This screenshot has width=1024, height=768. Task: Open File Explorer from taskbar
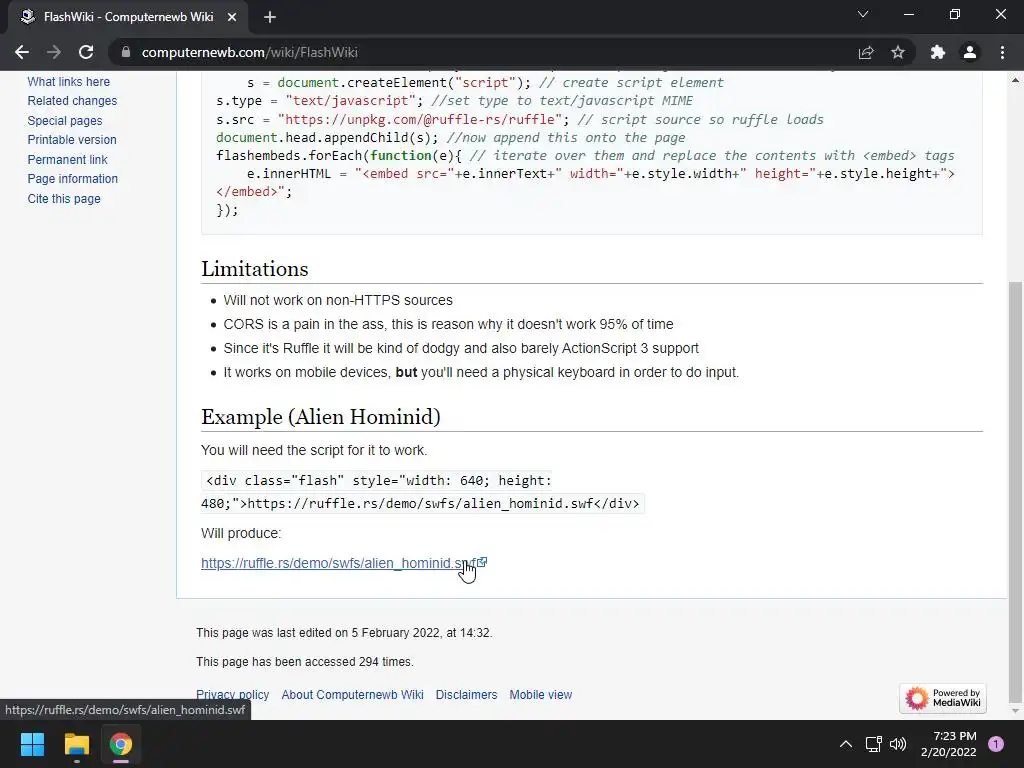[x=76, y=744]
